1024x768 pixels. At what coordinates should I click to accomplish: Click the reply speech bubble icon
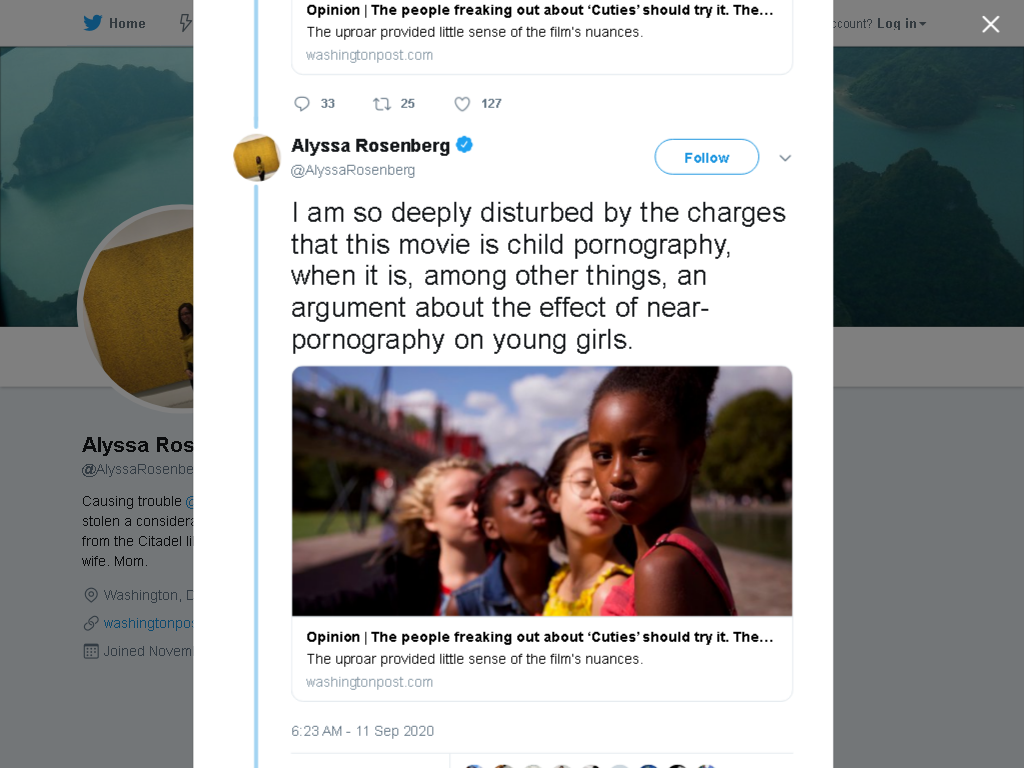coord(302,104)
